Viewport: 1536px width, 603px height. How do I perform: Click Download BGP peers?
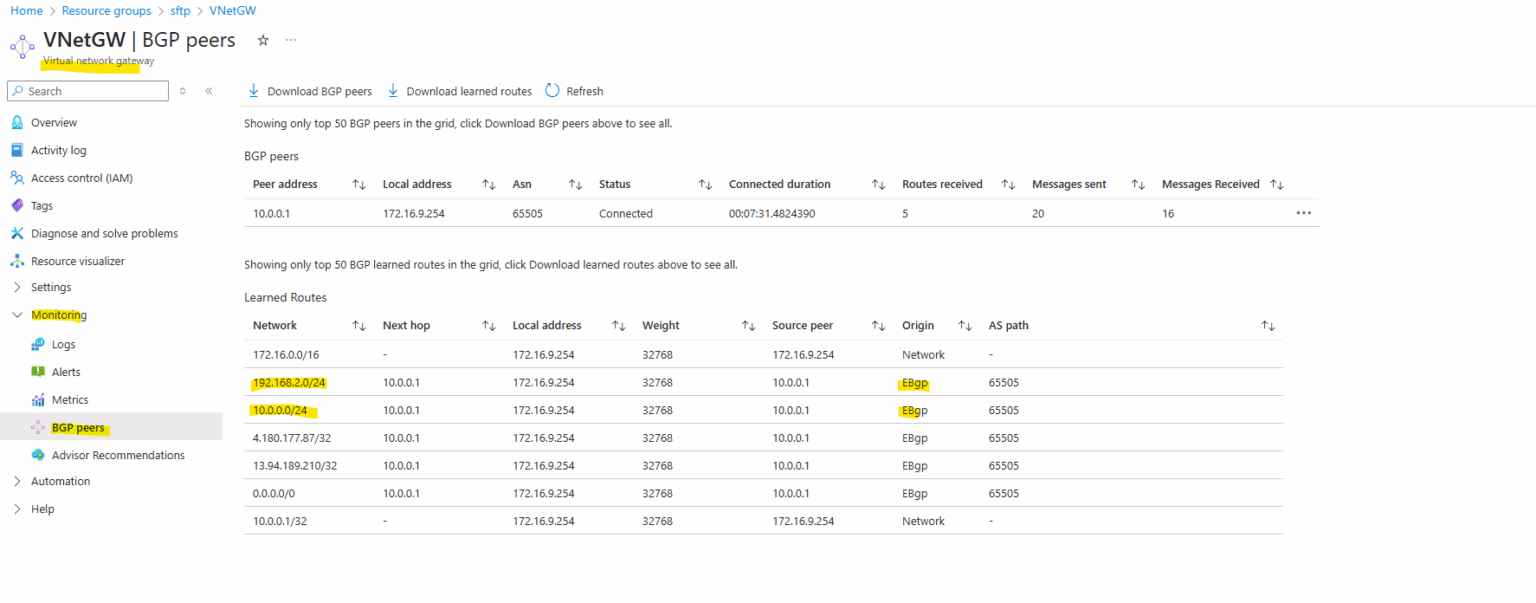point(310,90)
